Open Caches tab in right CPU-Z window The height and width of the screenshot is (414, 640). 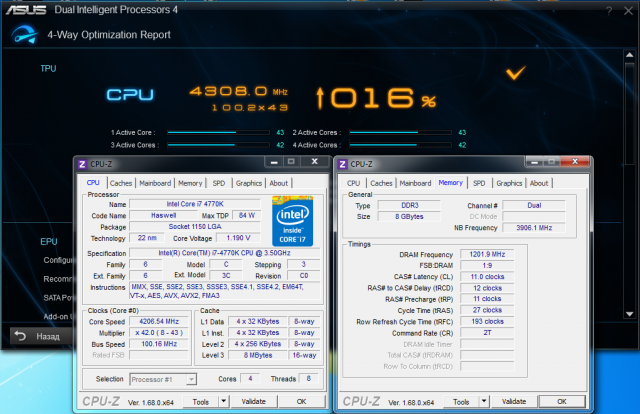(x=381, y=183)
